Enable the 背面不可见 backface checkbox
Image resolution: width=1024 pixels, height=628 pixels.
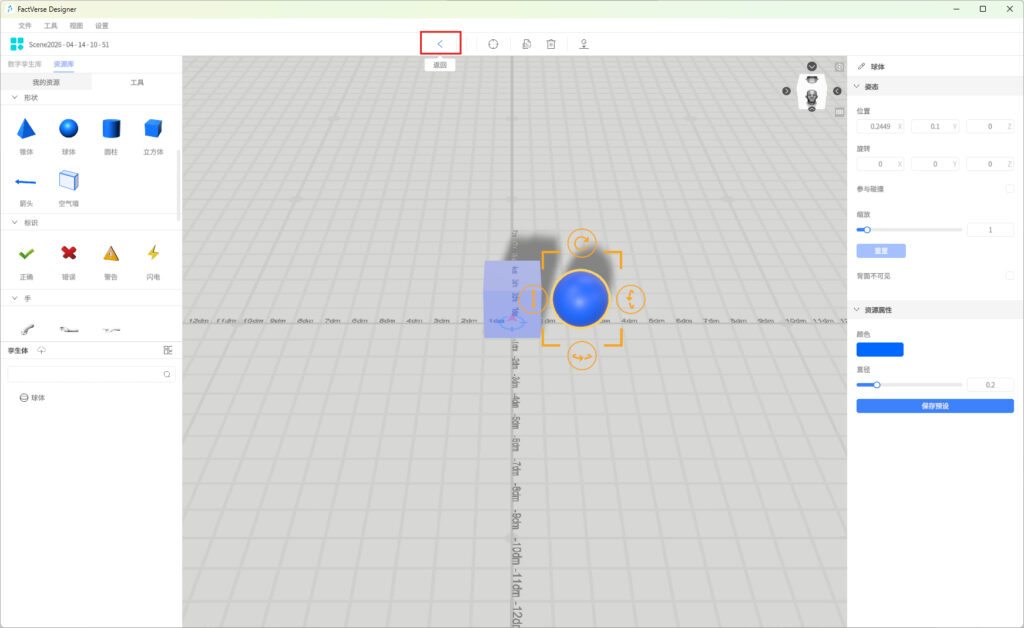coord(1010,275)
